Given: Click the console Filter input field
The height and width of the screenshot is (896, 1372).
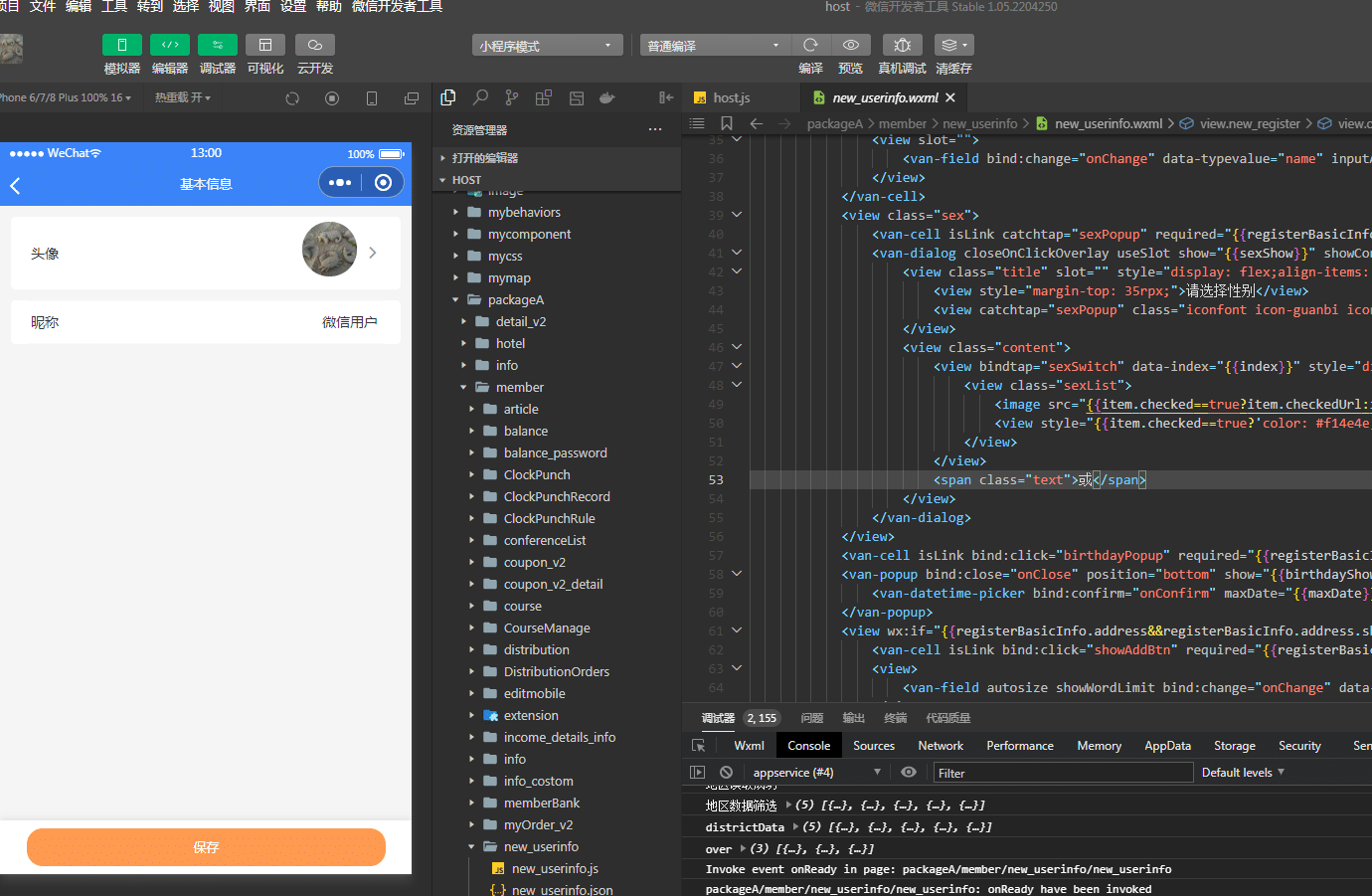Looking at the screenshot, I should [1063, 773].
